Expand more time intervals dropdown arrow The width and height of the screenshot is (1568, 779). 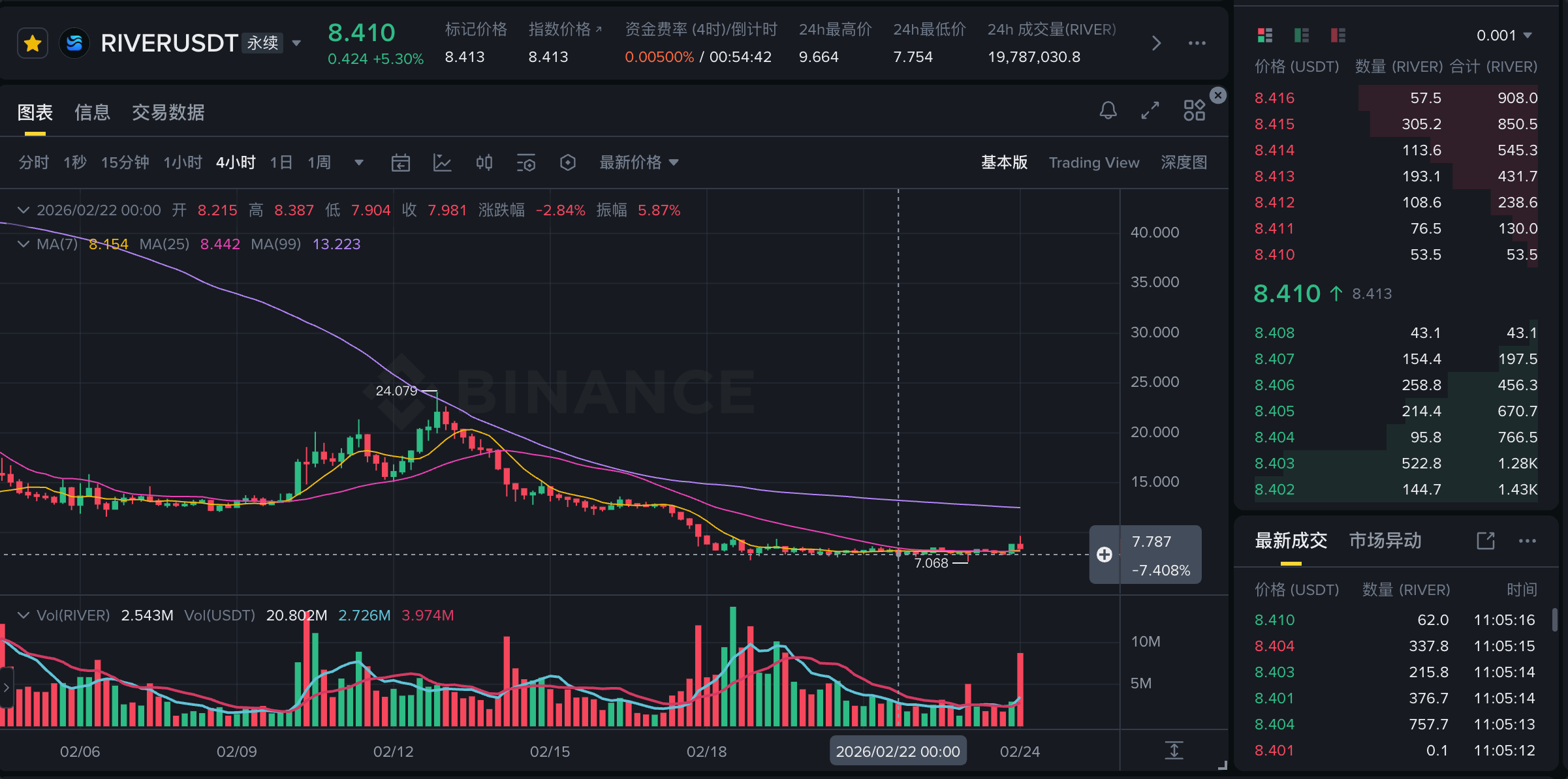pos(358,162)
